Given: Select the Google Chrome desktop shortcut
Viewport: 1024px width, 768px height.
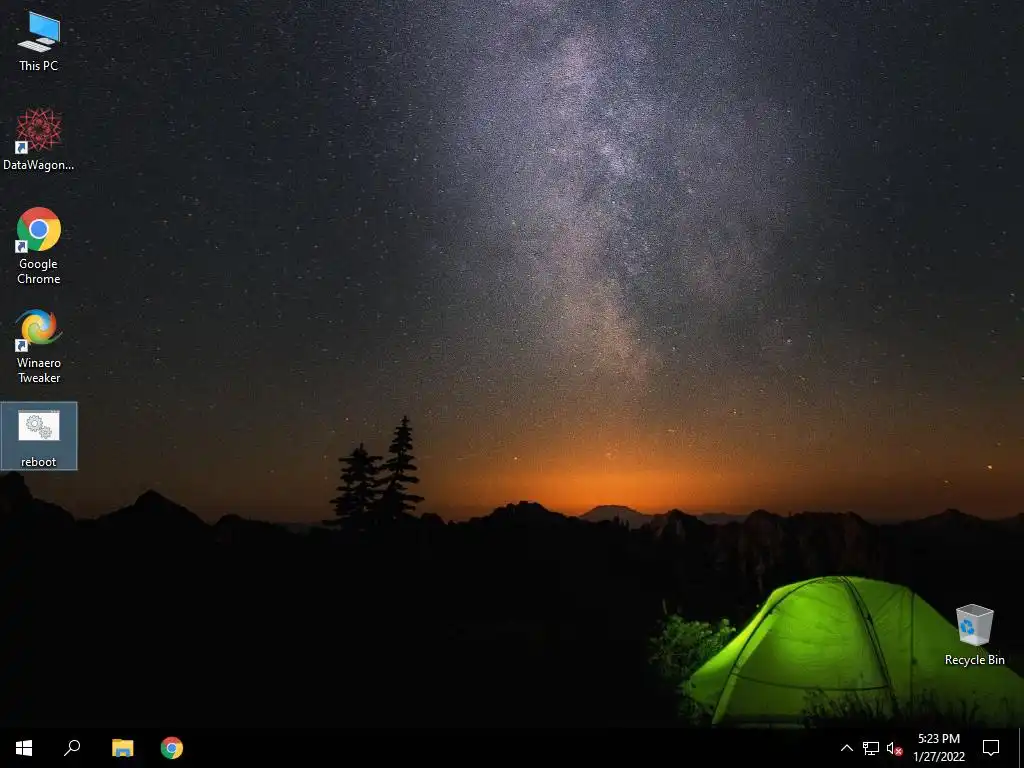Looking at the screenshot, I should pyautogui.click(x=39, y=246).
